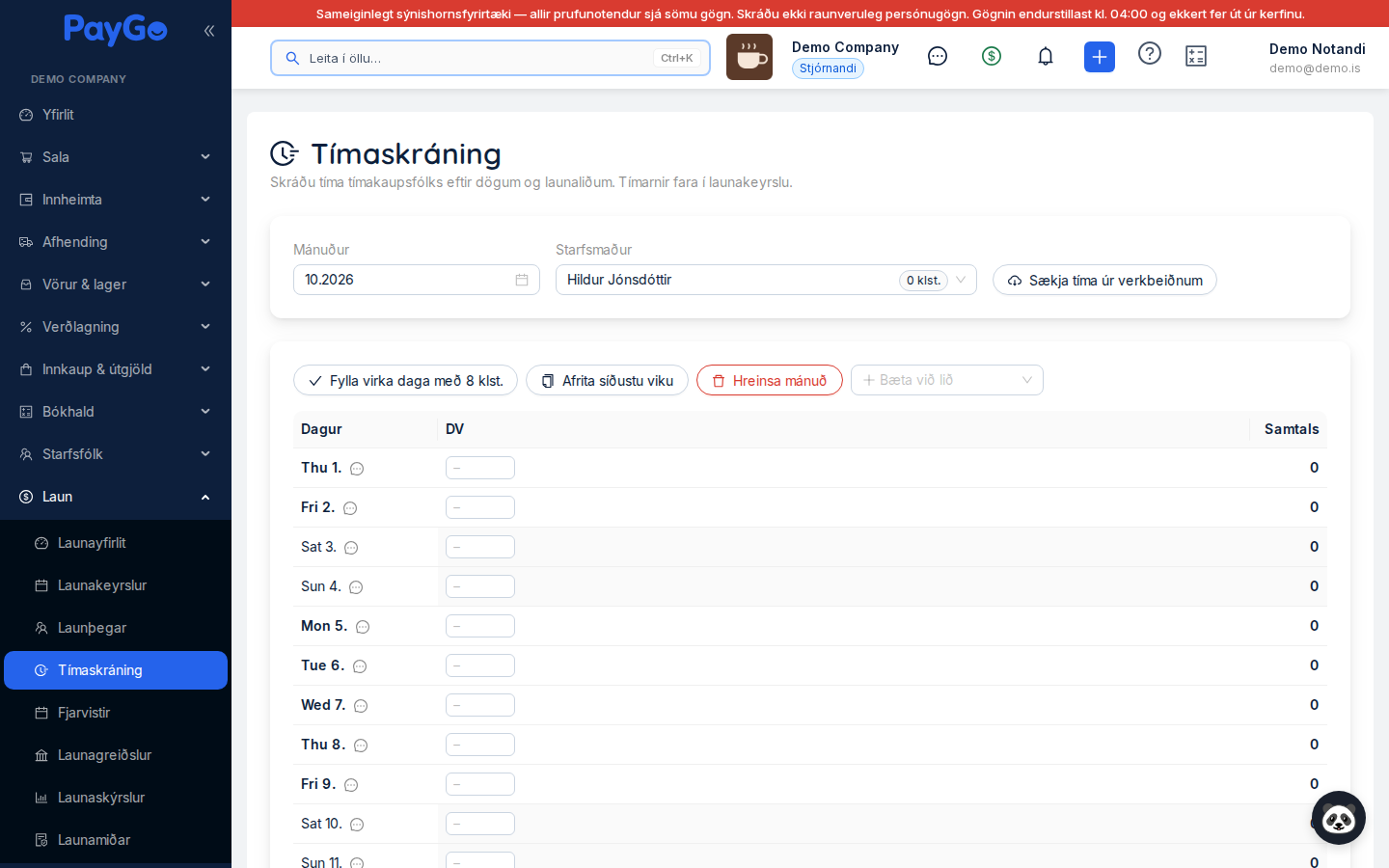Open Launagreiðslur in the sidebar
The image size is (1389, 868).
coord(116,755)
